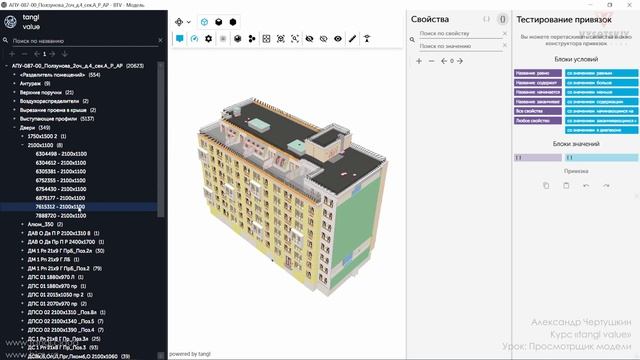
Task: Toggle the speedometer performance icon
Action: coord(194,39)
